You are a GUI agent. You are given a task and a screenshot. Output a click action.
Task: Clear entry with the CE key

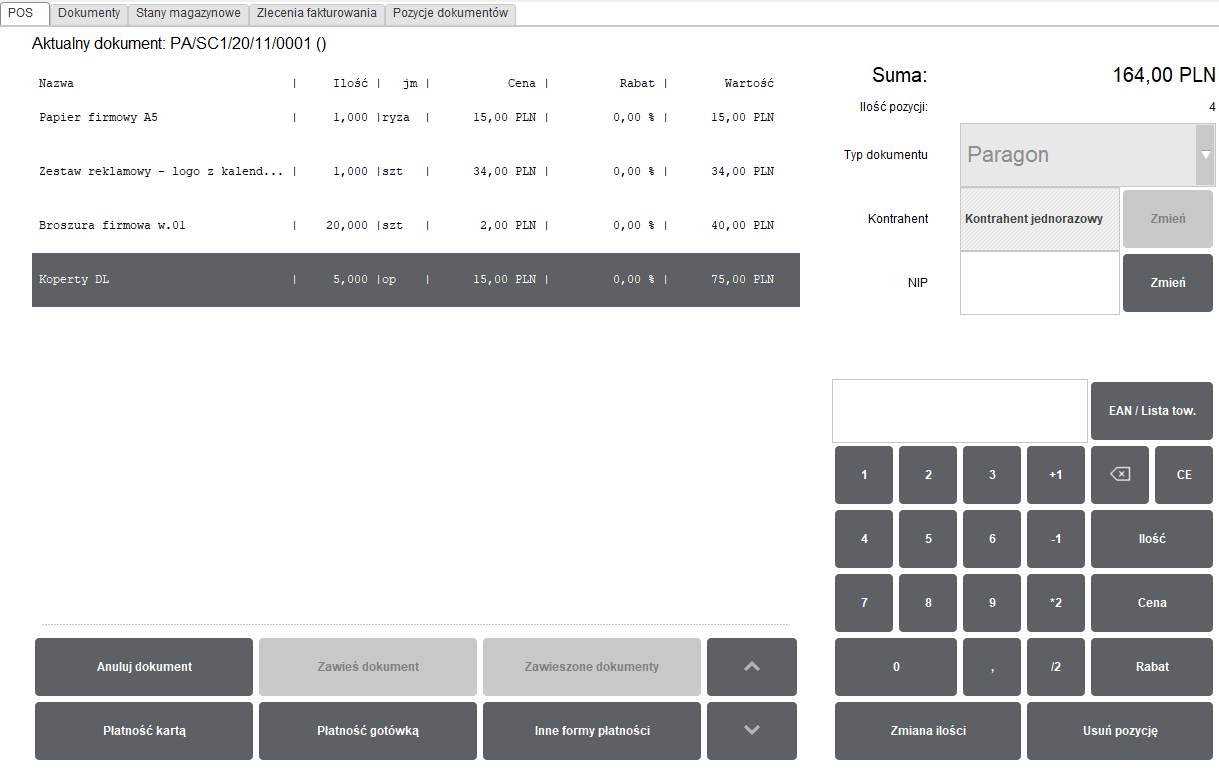1183,475
